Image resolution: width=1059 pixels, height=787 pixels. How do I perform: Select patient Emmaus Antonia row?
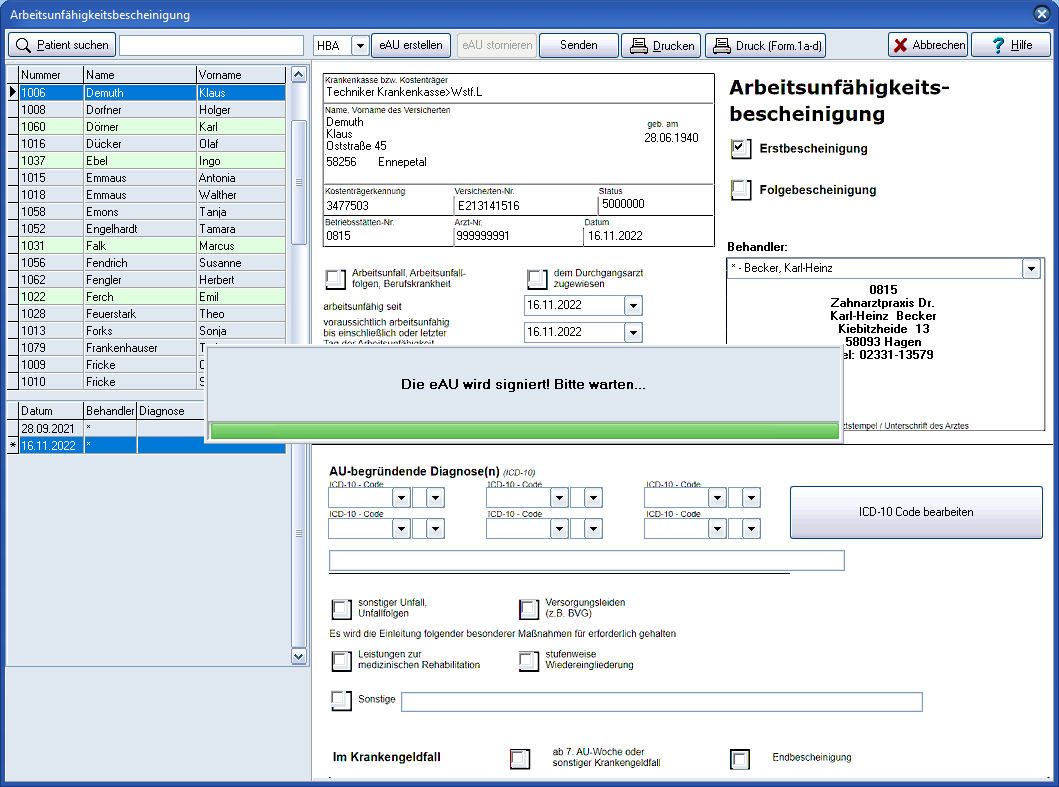(152, 178)
